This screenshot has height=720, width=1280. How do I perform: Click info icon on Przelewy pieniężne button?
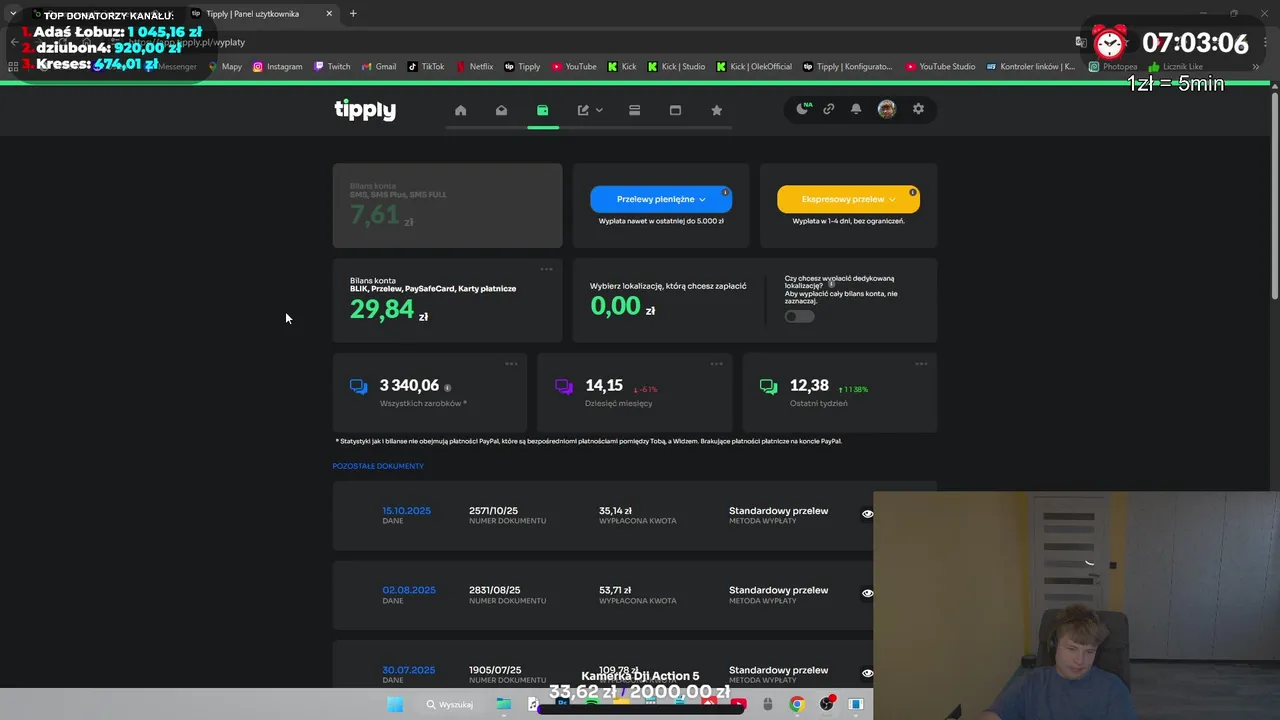pyautogui.click(x=725, y=192)
